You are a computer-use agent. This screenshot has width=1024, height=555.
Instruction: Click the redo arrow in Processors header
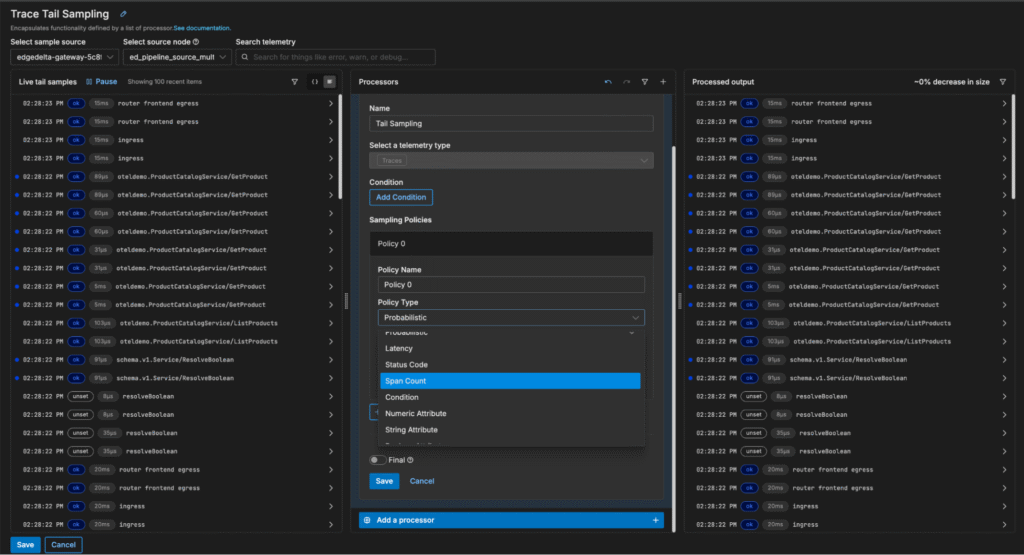[627, 82]
